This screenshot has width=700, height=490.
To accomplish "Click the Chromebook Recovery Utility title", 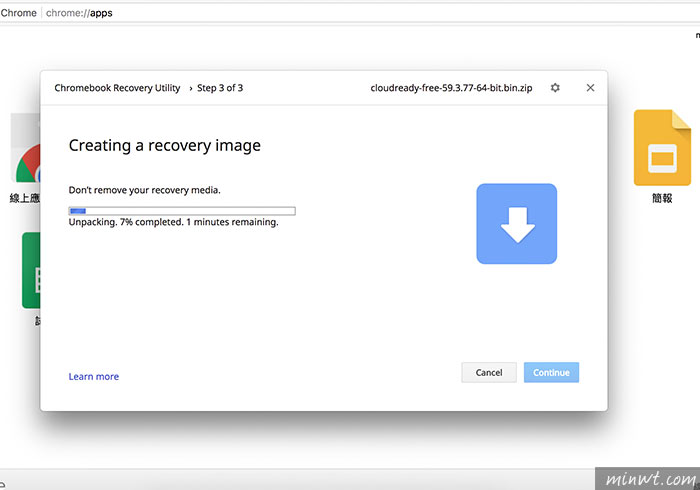I will (x=117, y=88).
